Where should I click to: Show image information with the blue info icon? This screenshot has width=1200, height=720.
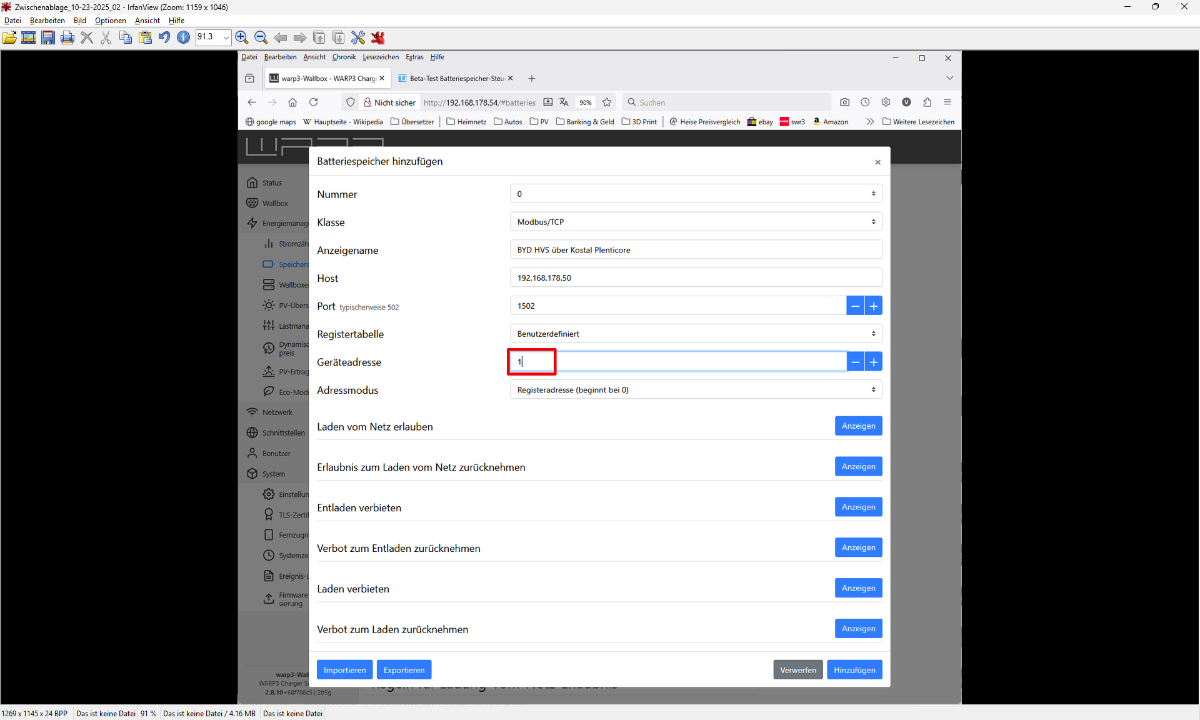(x=183, y=37)
